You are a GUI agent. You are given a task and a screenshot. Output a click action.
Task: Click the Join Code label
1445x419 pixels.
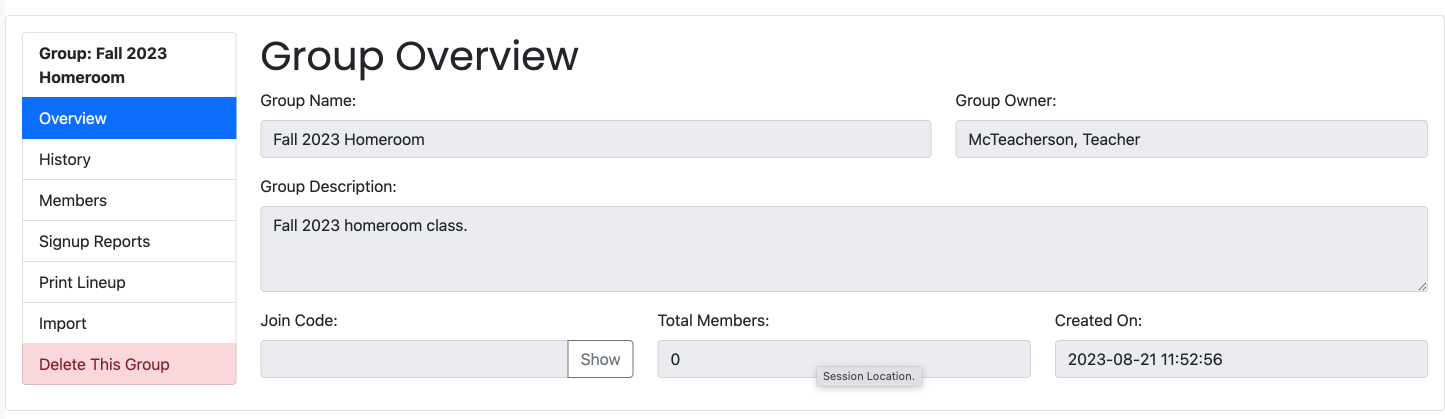point(299,321)
